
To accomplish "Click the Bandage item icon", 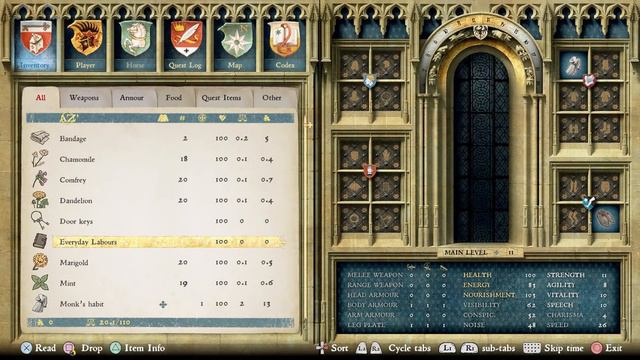I will [x=40, y=138].
